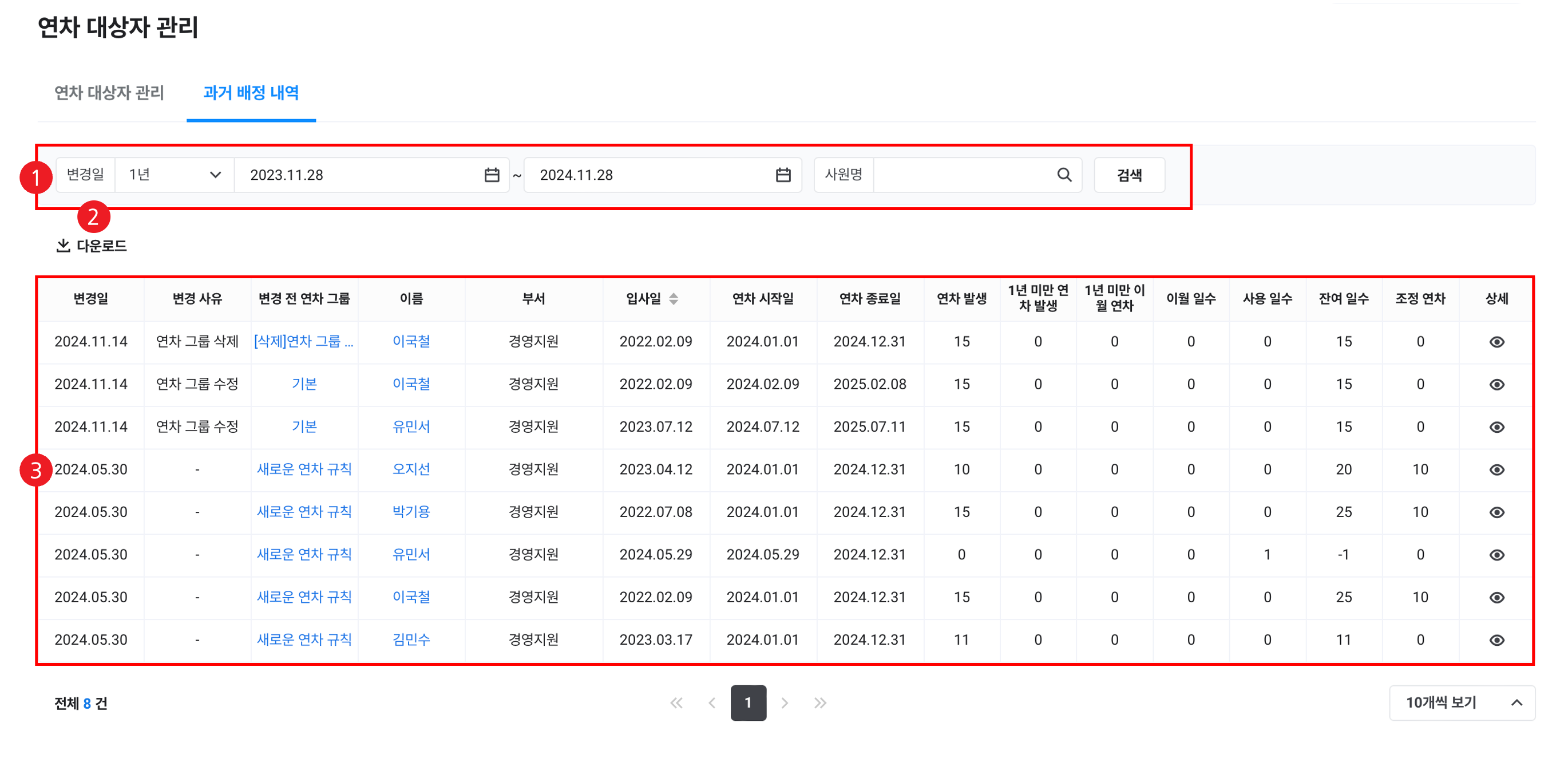Click the 다운로드 download icon
This screenshot has height=758, width=1568.
pyautogui.click(x=64, y=246)
